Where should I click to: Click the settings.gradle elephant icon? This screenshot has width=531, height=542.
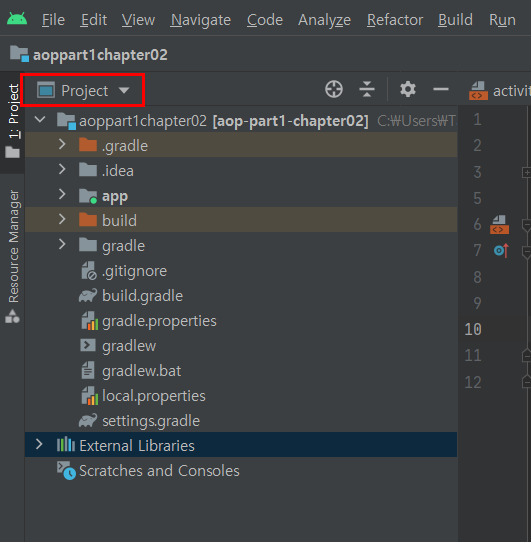(x=88, y=420)
